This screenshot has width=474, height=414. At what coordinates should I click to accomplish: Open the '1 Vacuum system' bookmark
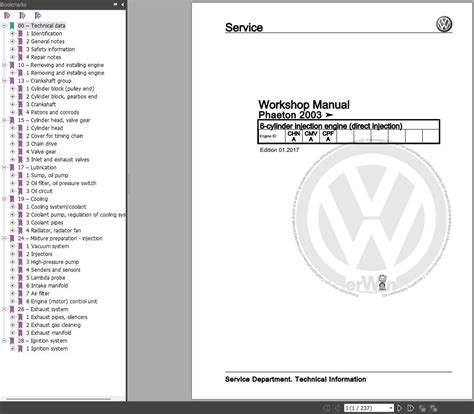coord(48,246)
